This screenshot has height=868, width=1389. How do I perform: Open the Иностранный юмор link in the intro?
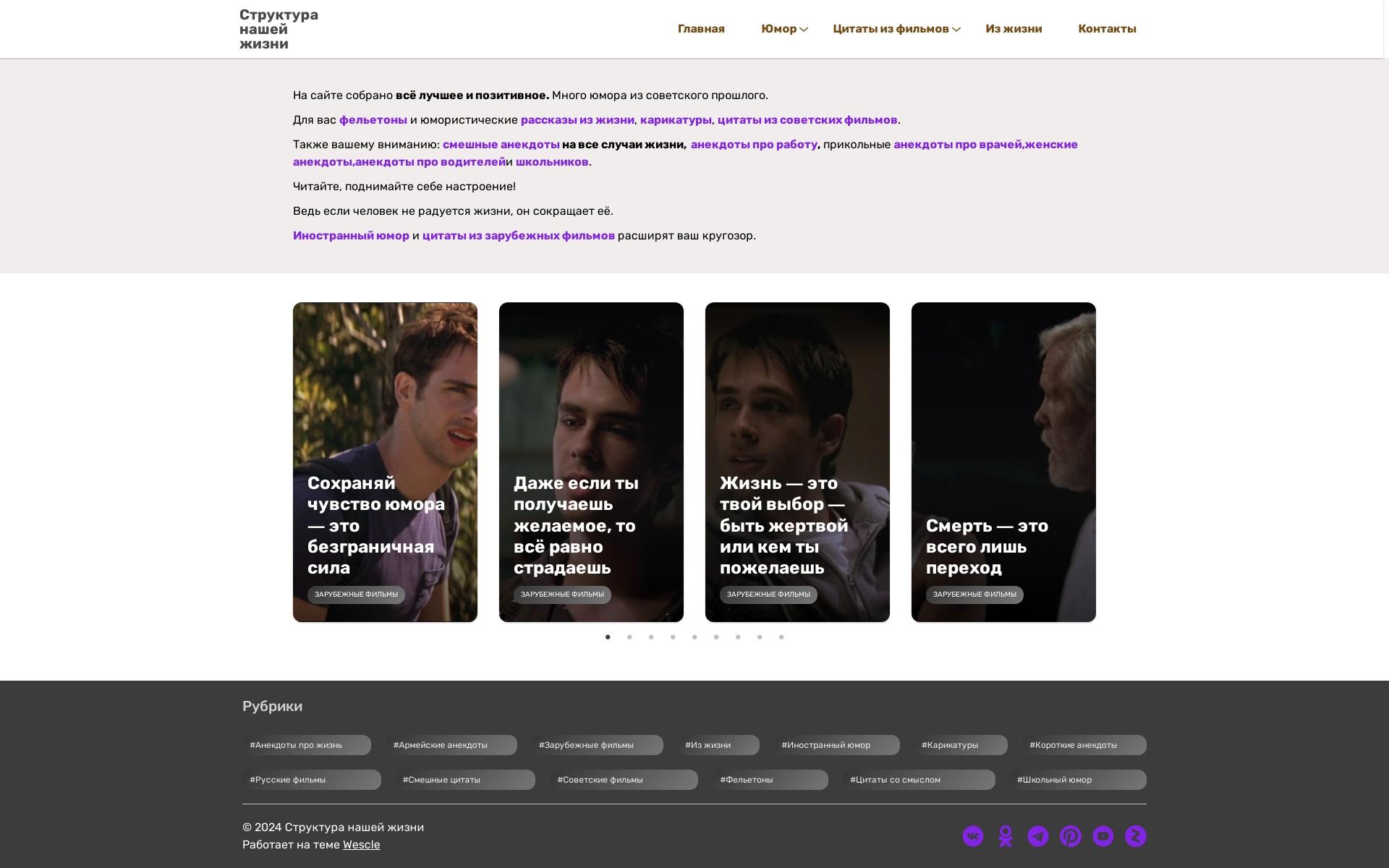coord(351,236)
